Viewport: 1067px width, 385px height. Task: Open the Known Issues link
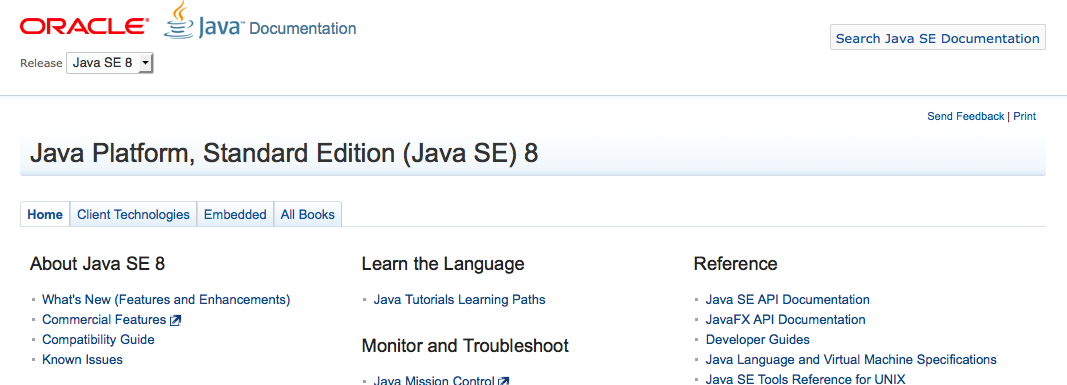82,360
